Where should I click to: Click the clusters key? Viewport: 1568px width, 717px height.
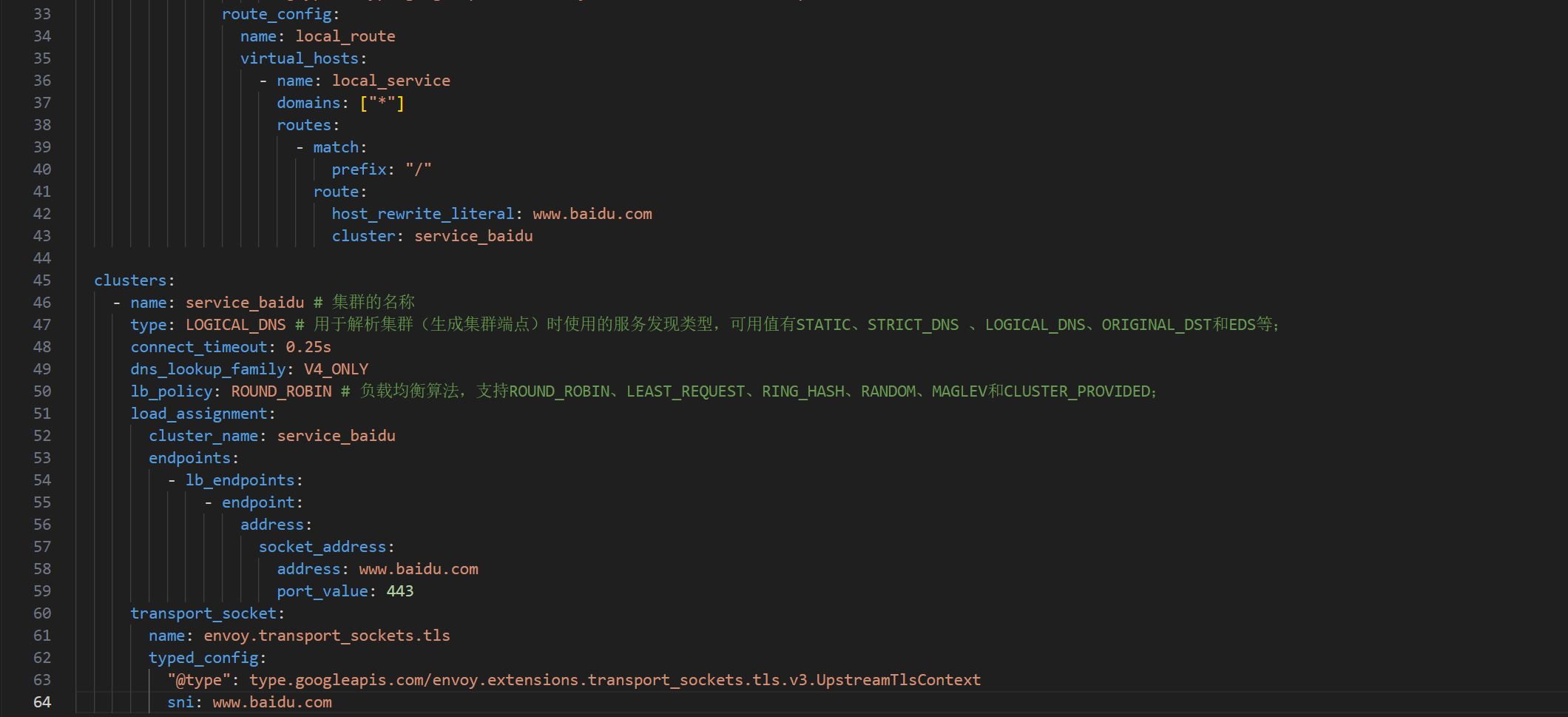pyautogui.click(x=130, y=280)
